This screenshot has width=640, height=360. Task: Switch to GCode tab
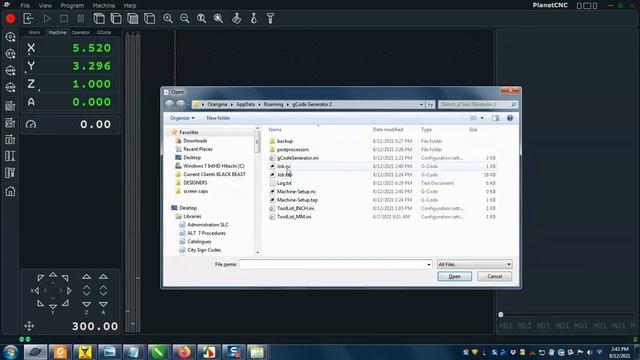(x=104, y=32)
